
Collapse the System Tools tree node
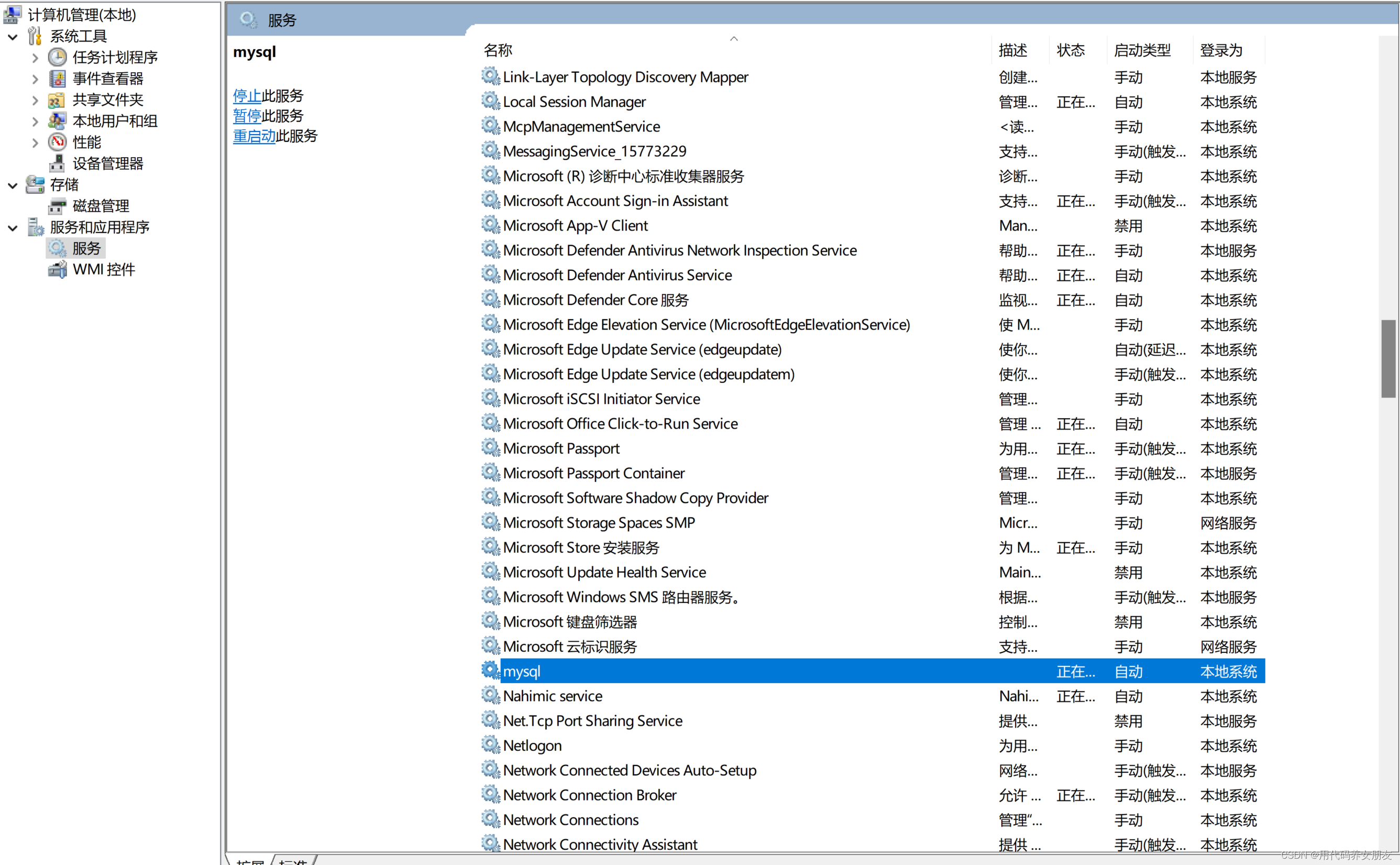(13, 37)
